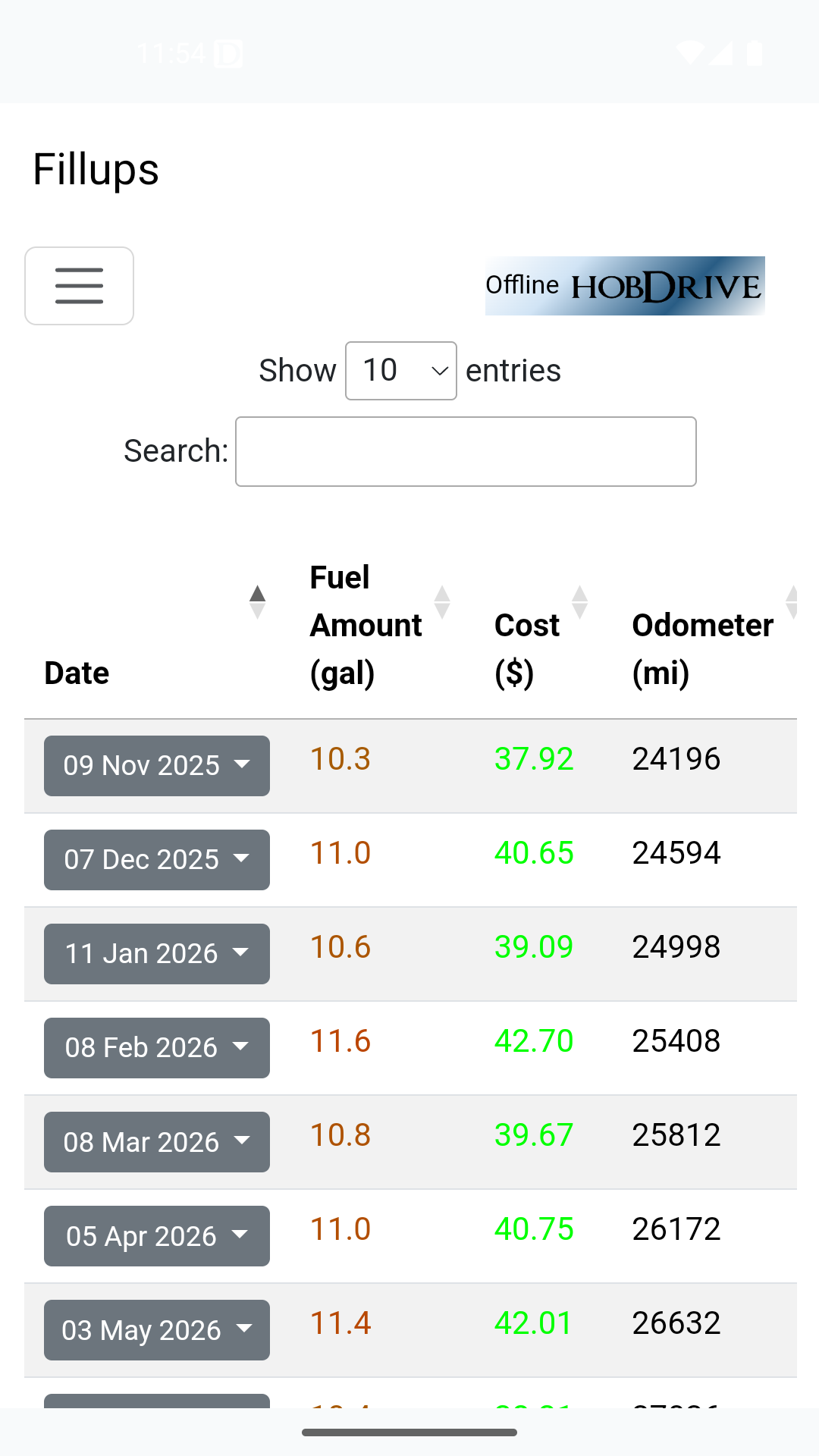
Task: Sort by Odometer (mi) column
Action: (x=704, y=626)
